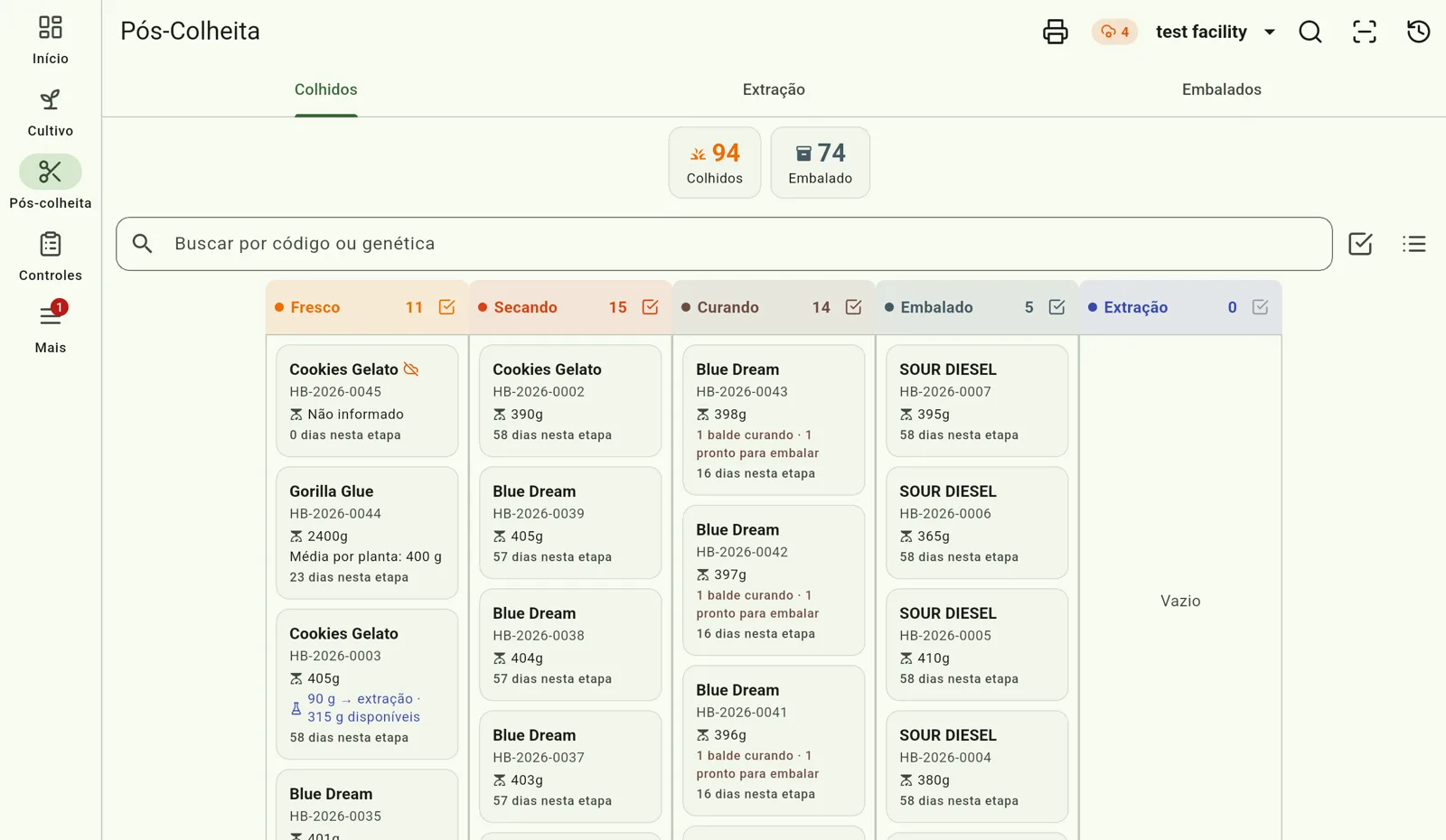
Task: Select all in the Extração column
Action: tap(1260, 307)
